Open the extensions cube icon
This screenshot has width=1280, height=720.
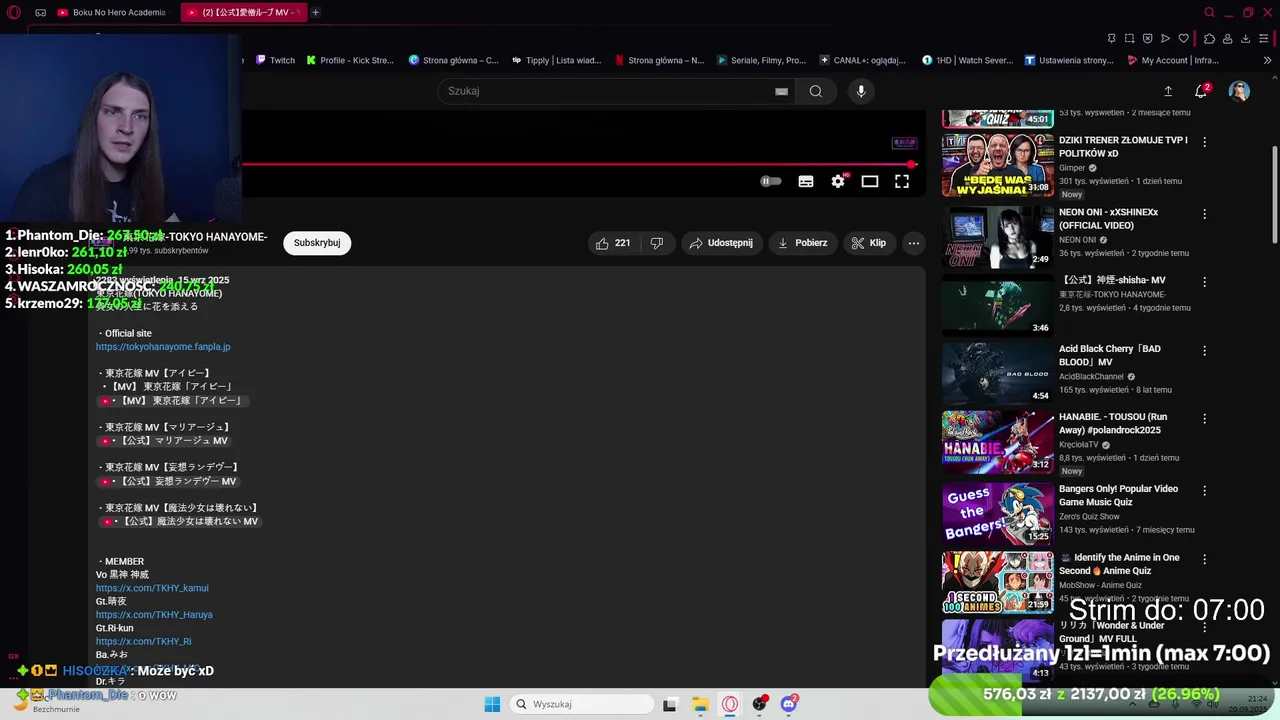[1209, 39]
